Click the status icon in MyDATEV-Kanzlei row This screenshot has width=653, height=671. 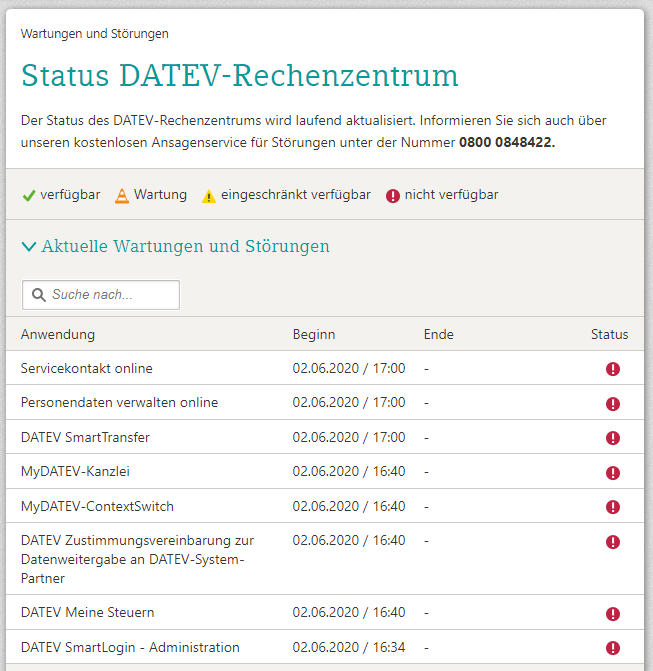click(613, 472)
